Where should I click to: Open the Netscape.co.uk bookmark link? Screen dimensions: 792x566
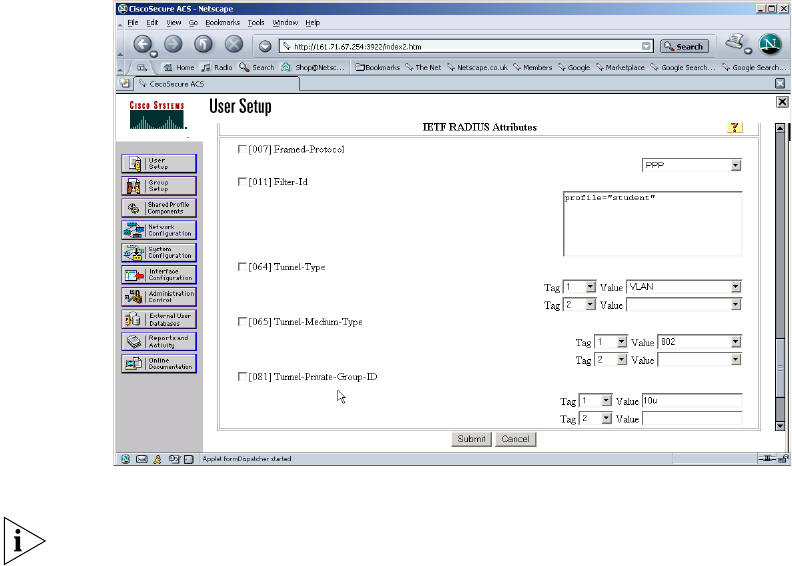click(x=477, y=67)
